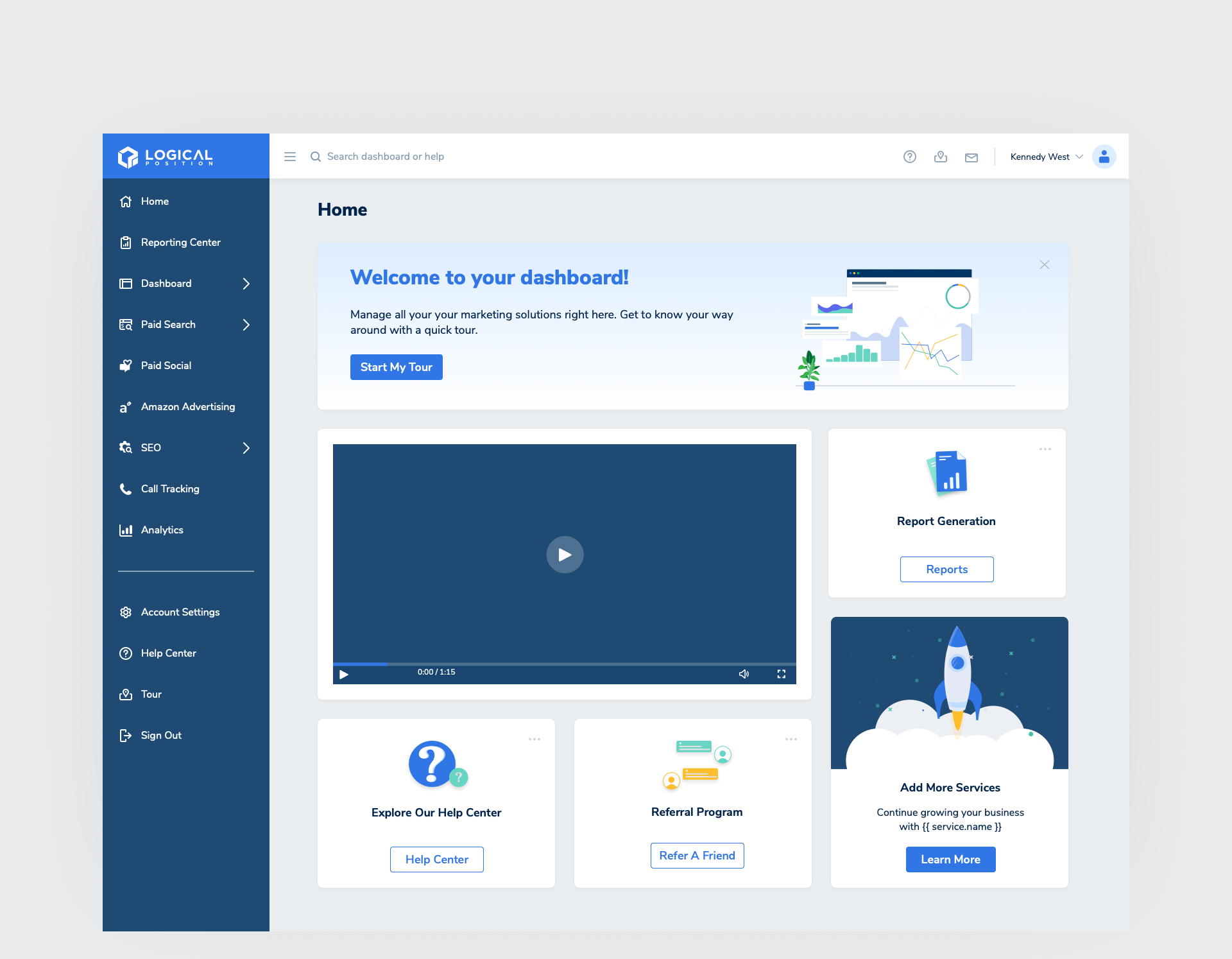Mute the video with the speaker icon
Image resolution: width=1232 pixels, height=959 pixels.
(x=744, y=673)
